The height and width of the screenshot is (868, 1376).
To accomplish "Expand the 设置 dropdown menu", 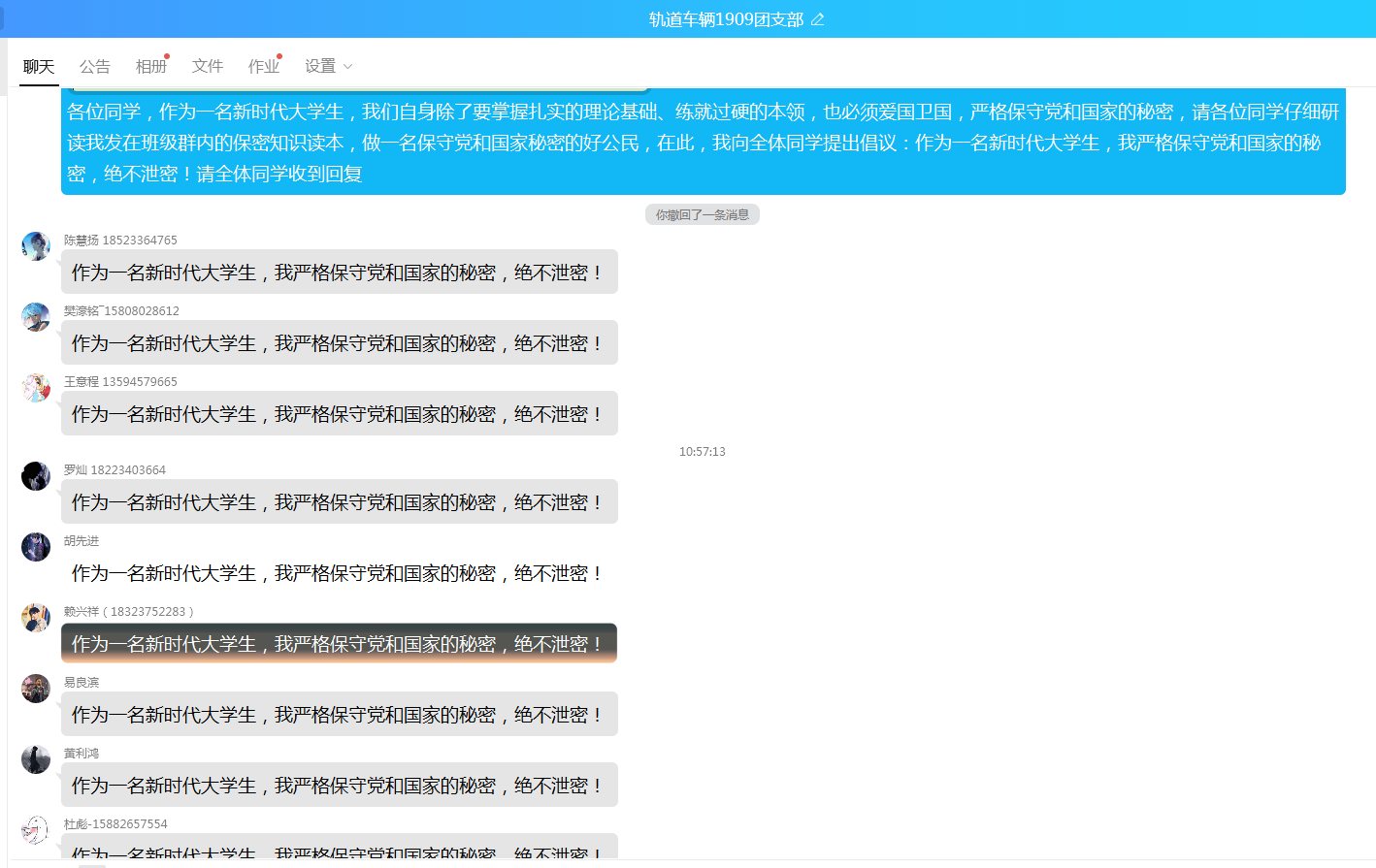I will point(328,66).
